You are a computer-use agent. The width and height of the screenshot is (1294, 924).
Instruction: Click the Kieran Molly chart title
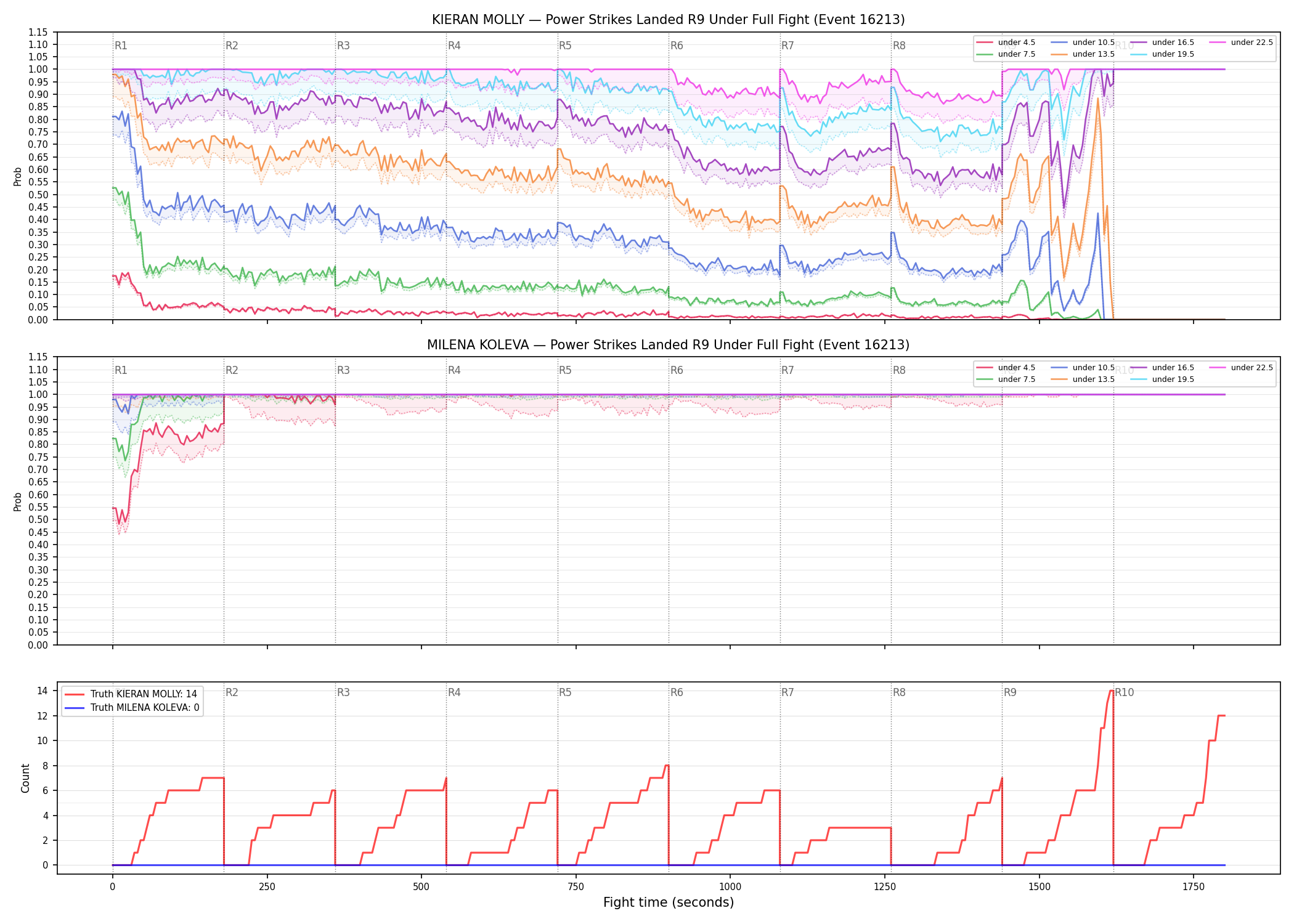669,20
